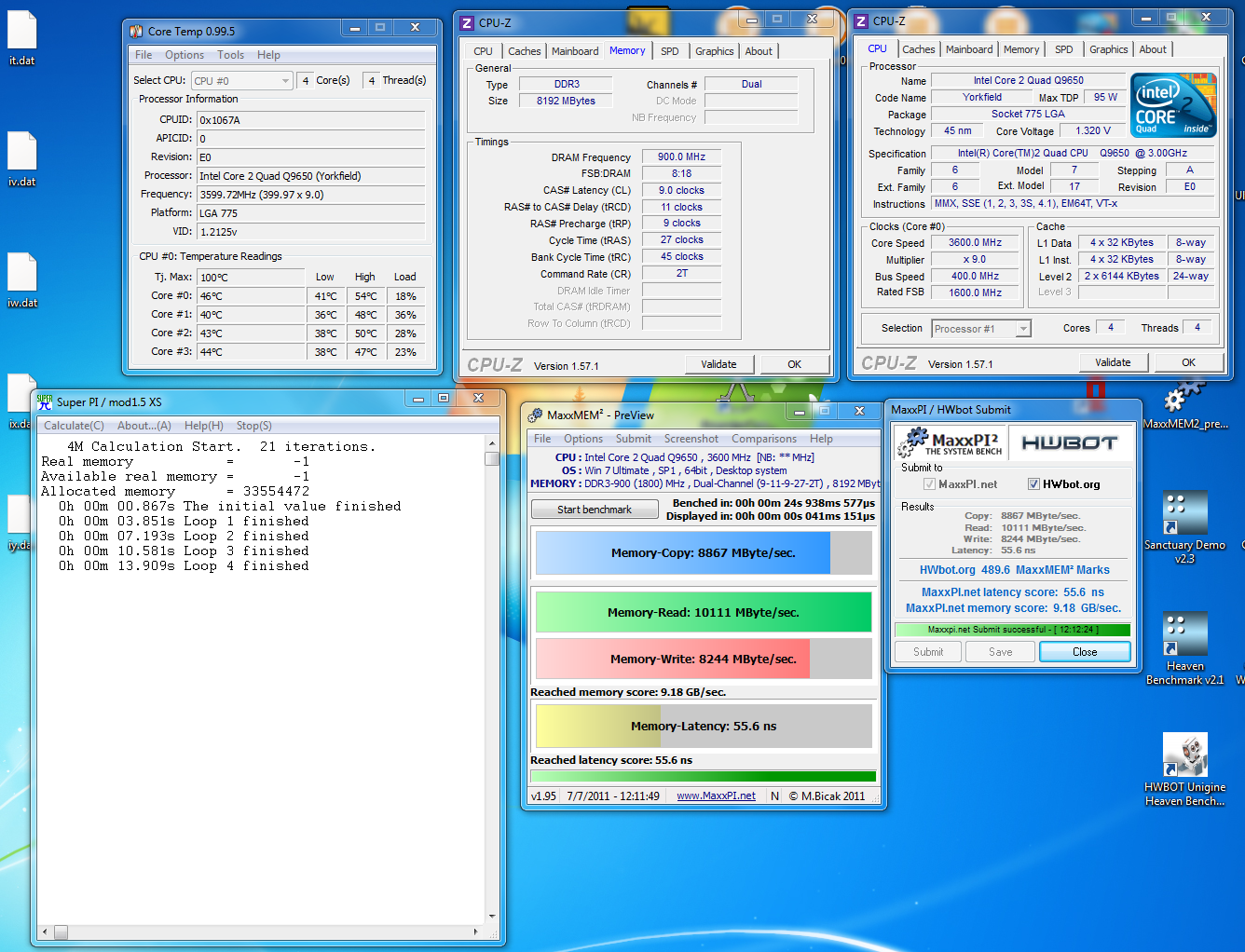Click Submit button in HWbot Submit dialog
The image size is (1245, 952).
click(928, 652)
